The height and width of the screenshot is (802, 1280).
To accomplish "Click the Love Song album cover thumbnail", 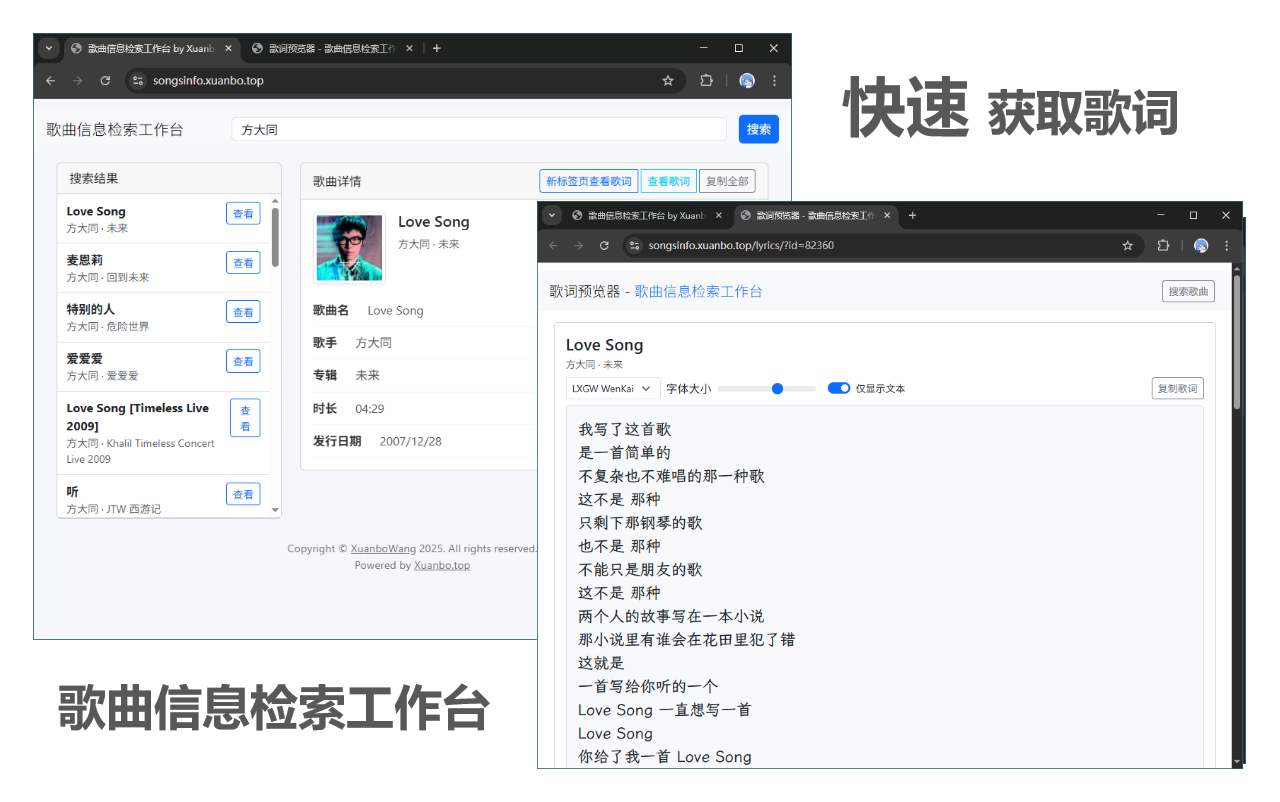I will click(x=348, y=248).
